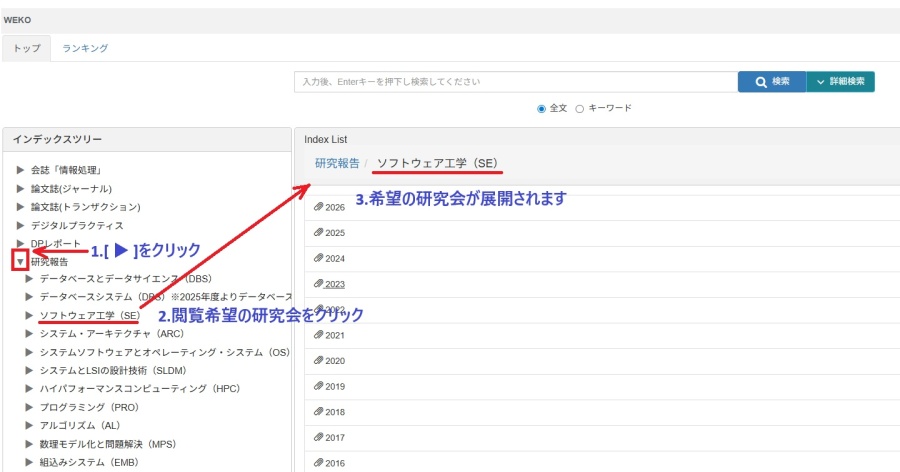This screenshot has width=900, height=472.
Task: Click the 研究報告 breadcrumb link
Action: 337,163
